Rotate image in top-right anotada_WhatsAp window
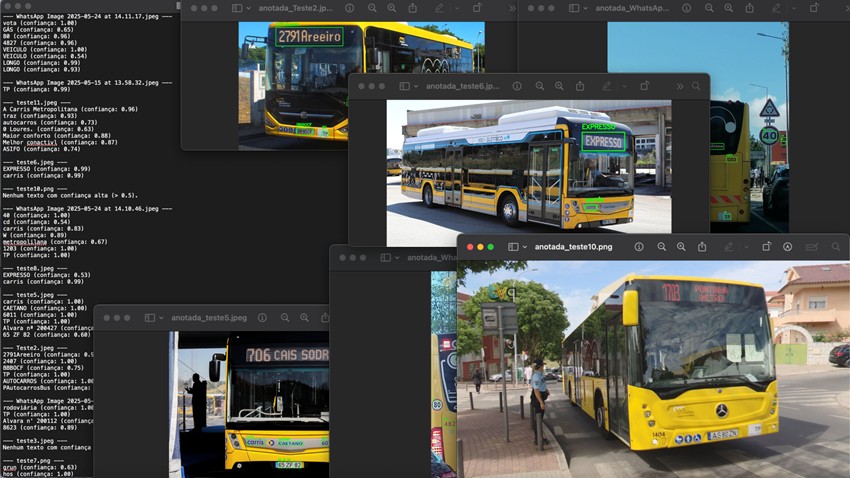 [814, 8]
